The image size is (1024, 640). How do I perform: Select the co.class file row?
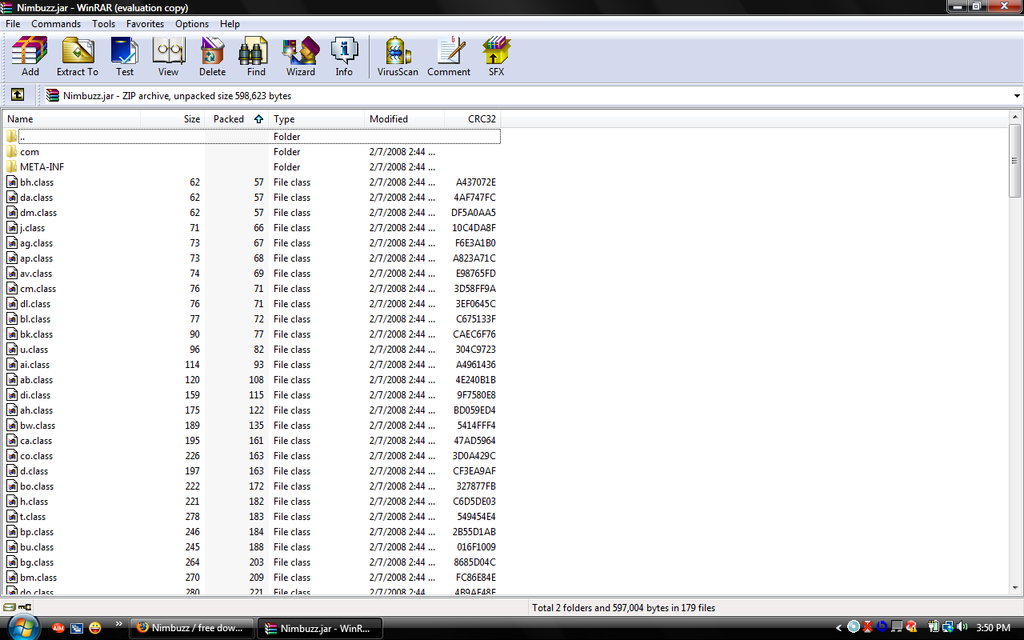[x=252, y=456]
